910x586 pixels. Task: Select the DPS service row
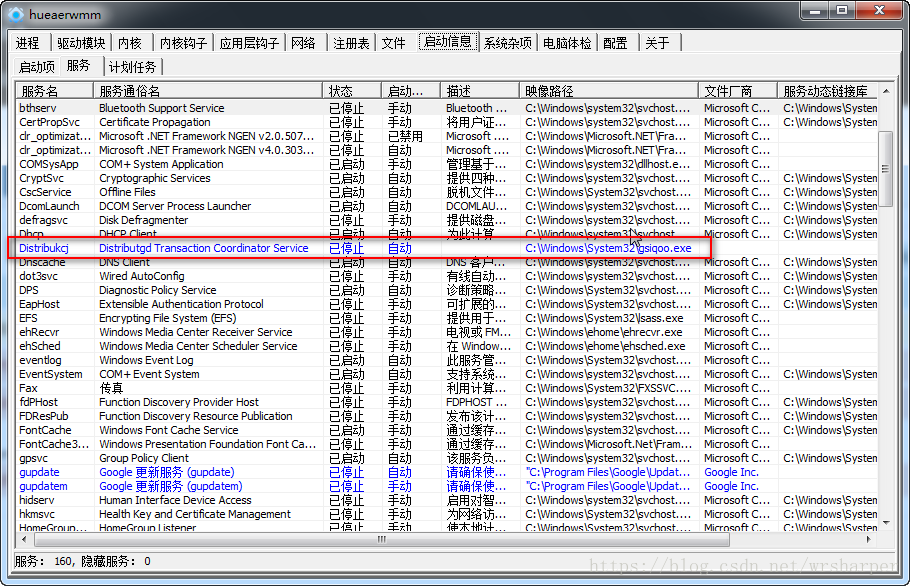447,290
